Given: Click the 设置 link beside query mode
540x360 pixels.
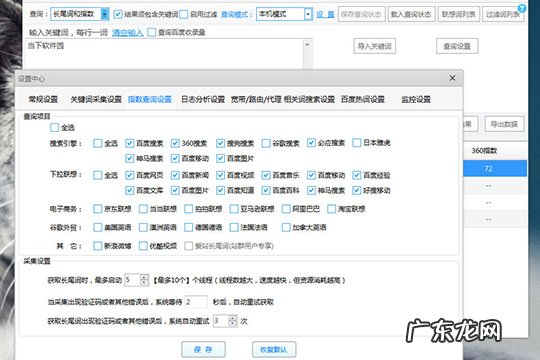Looking at the screenshot, I should (325, 14).
